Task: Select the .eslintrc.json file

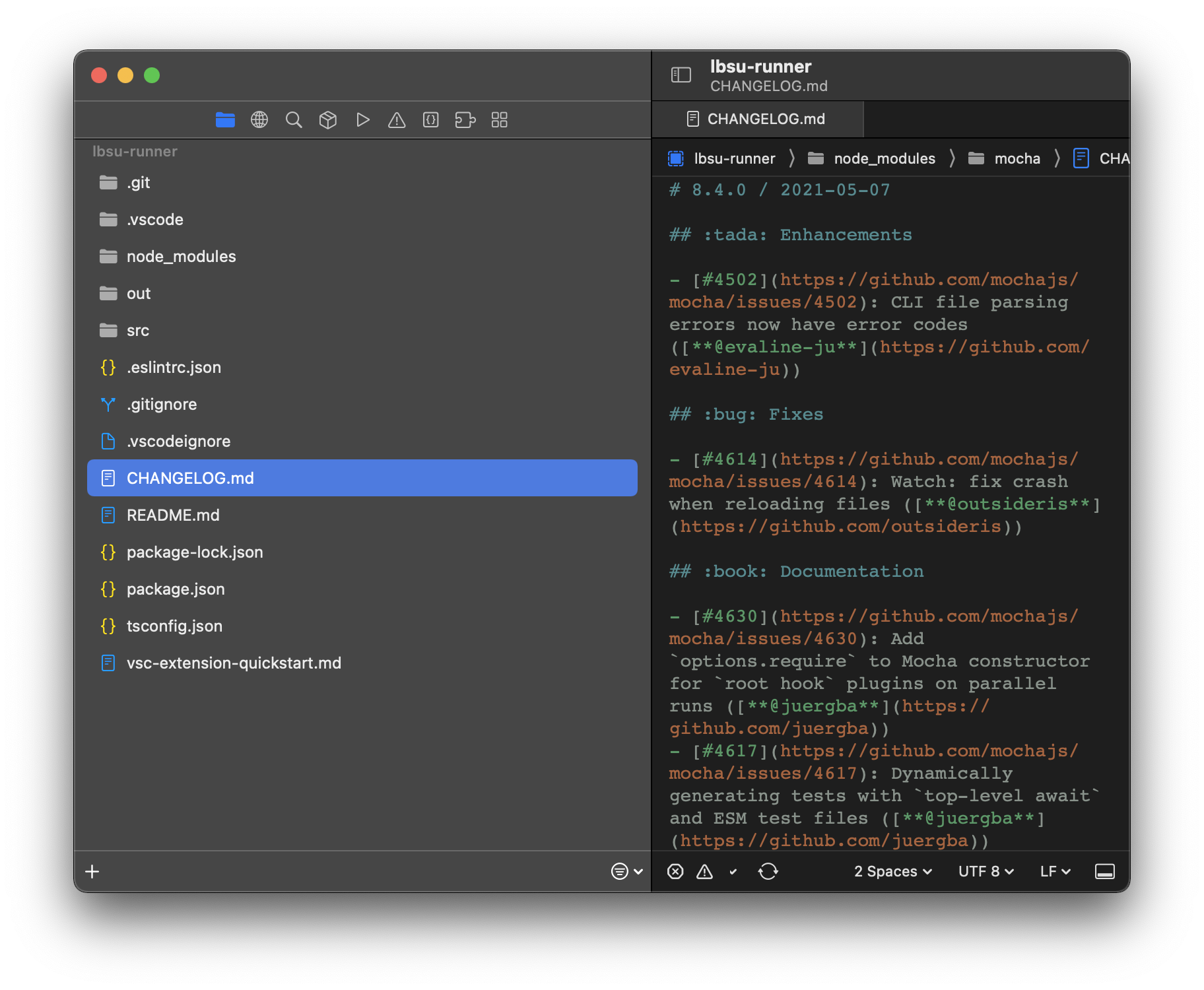Action: coord(362,367)
